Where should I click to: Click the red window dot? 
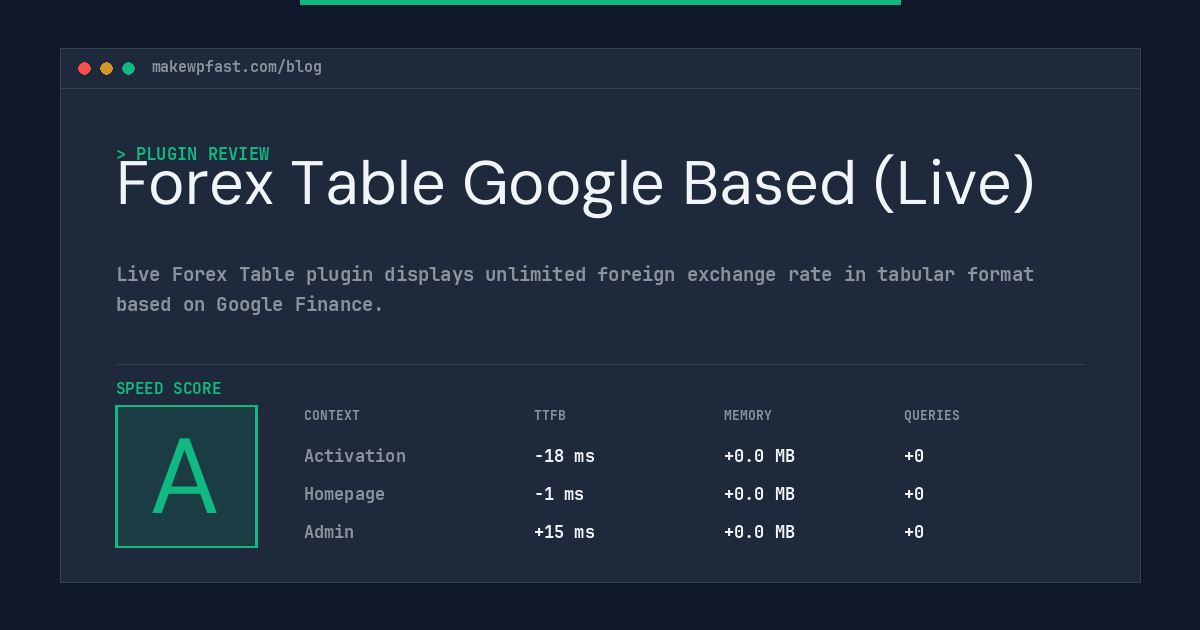[84, 68]
